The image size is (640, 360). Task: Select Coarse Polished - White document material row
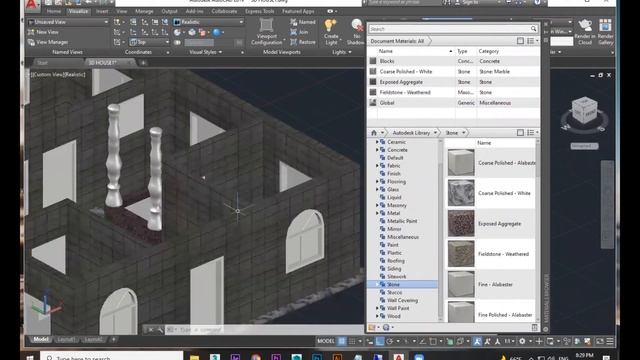pyautogui.click(x=453, y=71)
